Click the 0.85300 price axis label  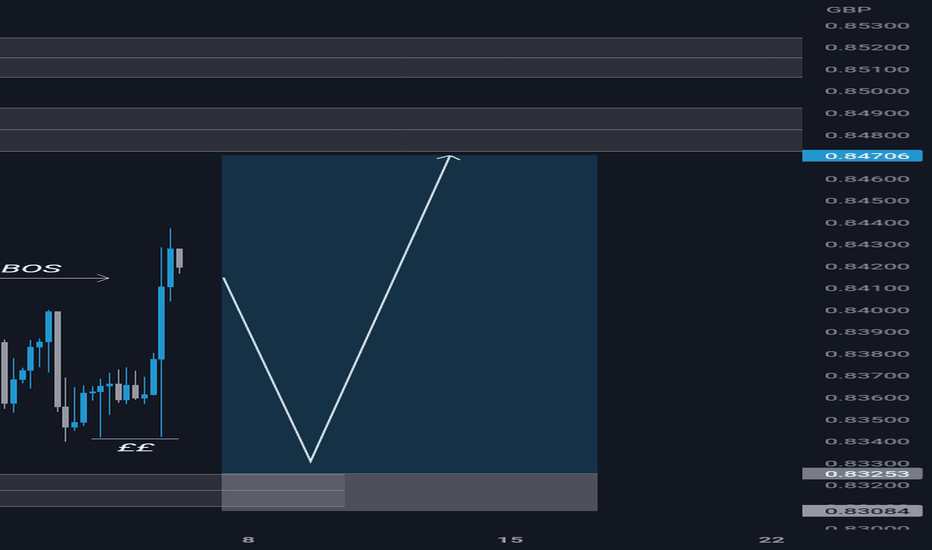point(867,26)
